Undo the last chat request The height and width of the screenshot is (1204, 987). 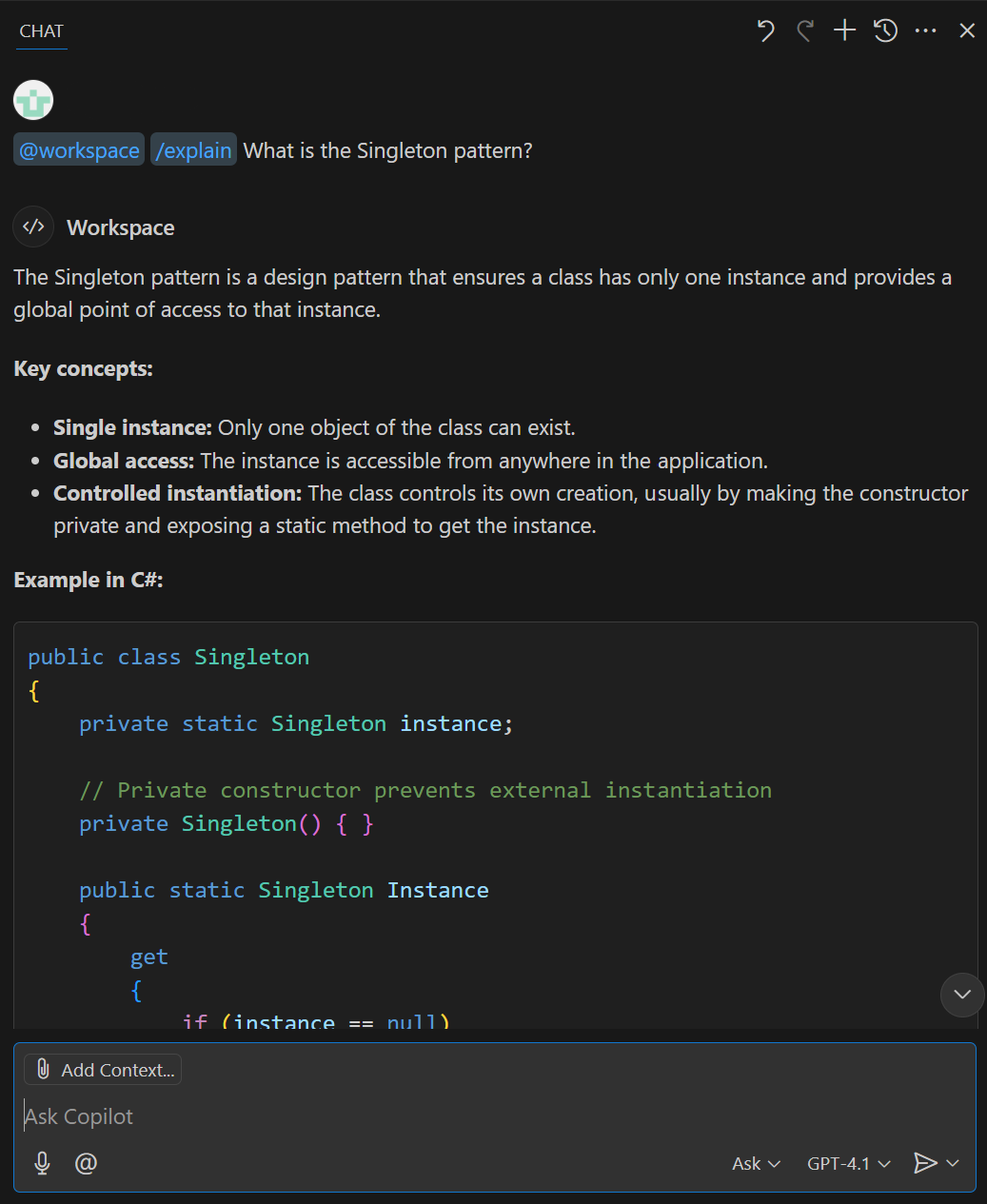[x=764, y=30]
